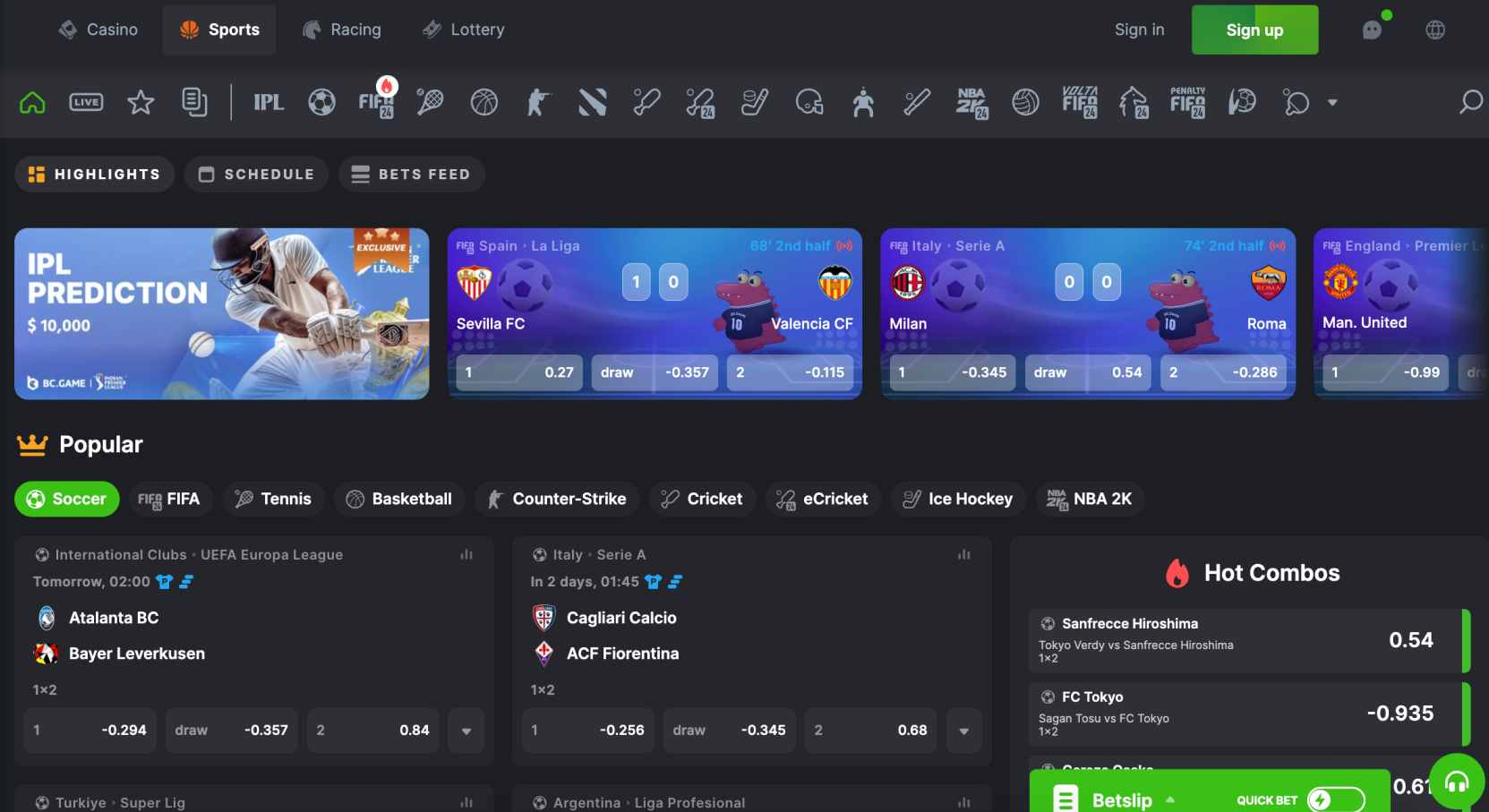Bet on Sevilla FC win at 0.27
Screen dimensions: 1489x812
519,372
